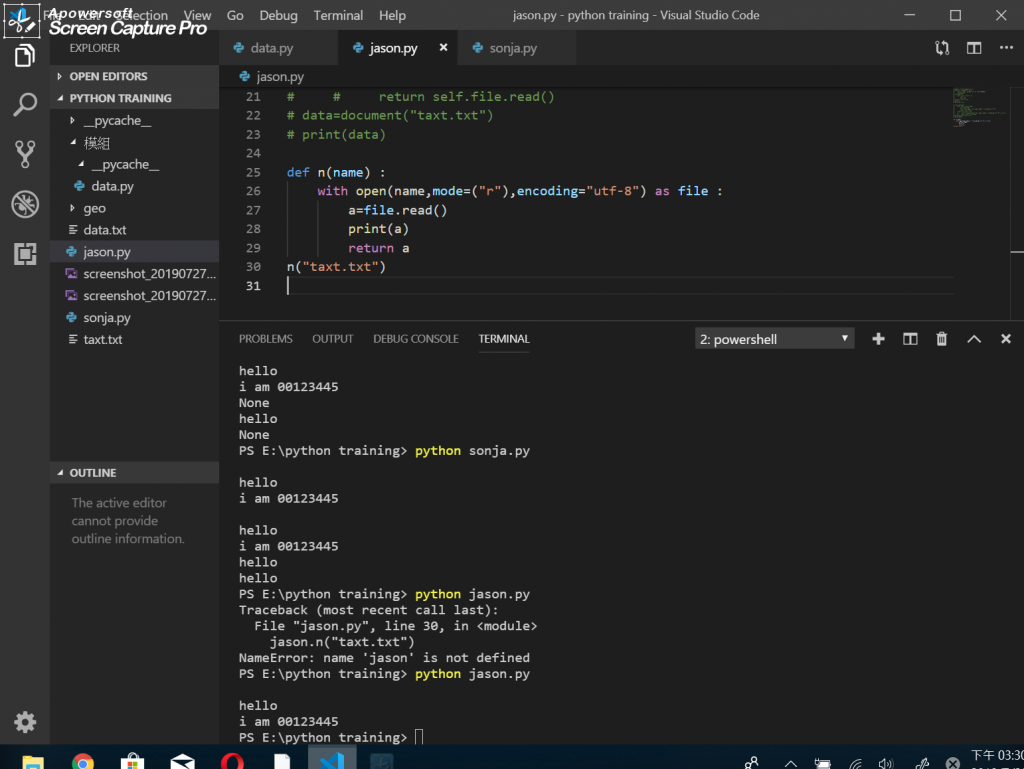Open the Extensions view icon
Screen dimensions: 1024x769
[25, 254]
